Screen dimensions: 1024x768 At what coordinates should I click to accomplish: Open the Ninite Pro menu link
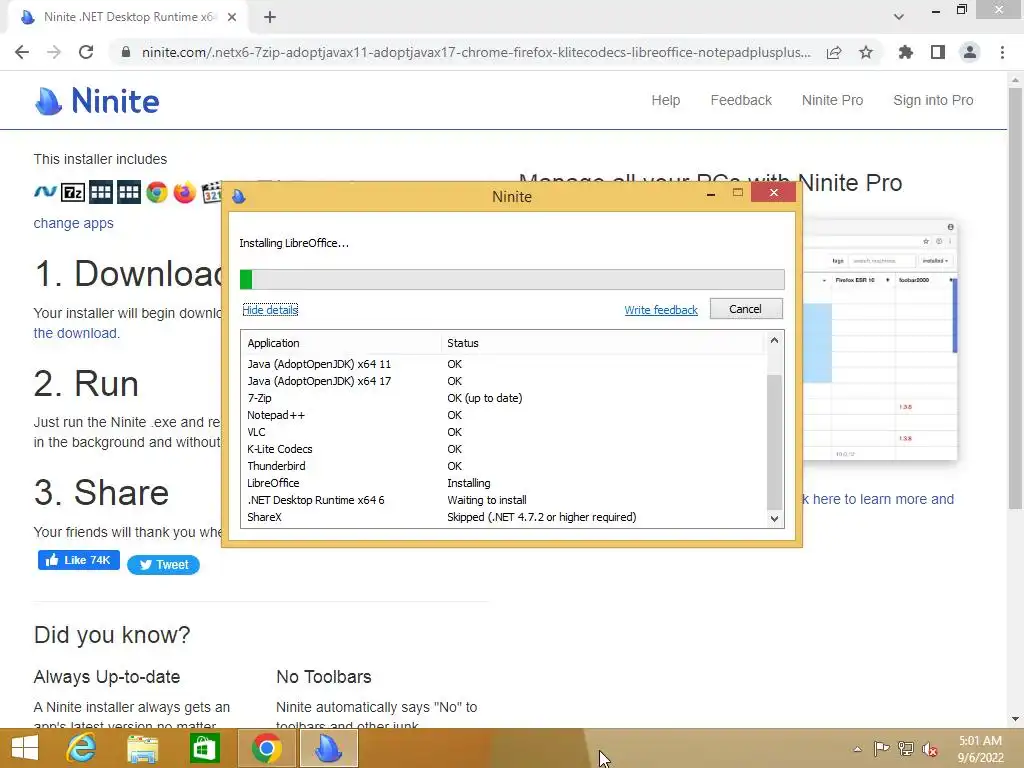pyautogui.click(x=833, y=101)
